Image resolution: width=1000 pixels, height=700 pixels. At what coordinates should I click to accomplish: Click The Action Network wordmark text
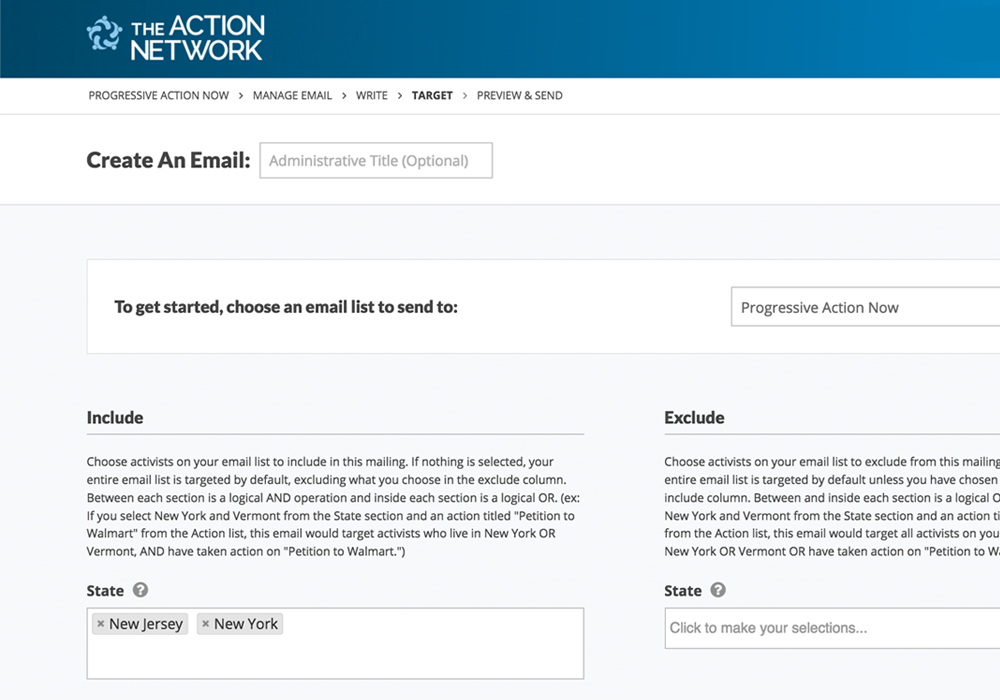tap(197, 37)
